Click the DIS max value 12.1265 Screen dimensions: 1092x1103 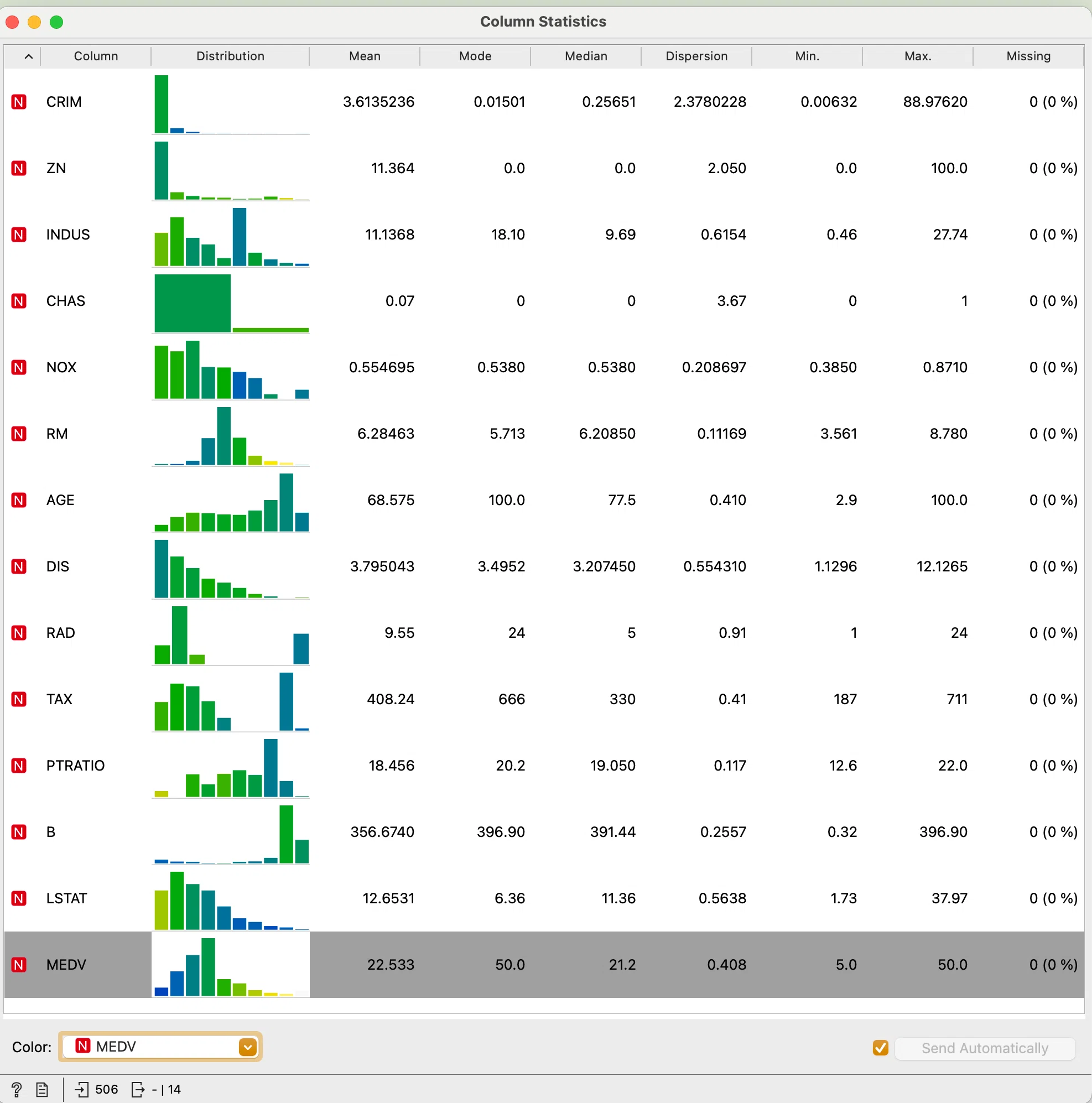tap(942, 566)
